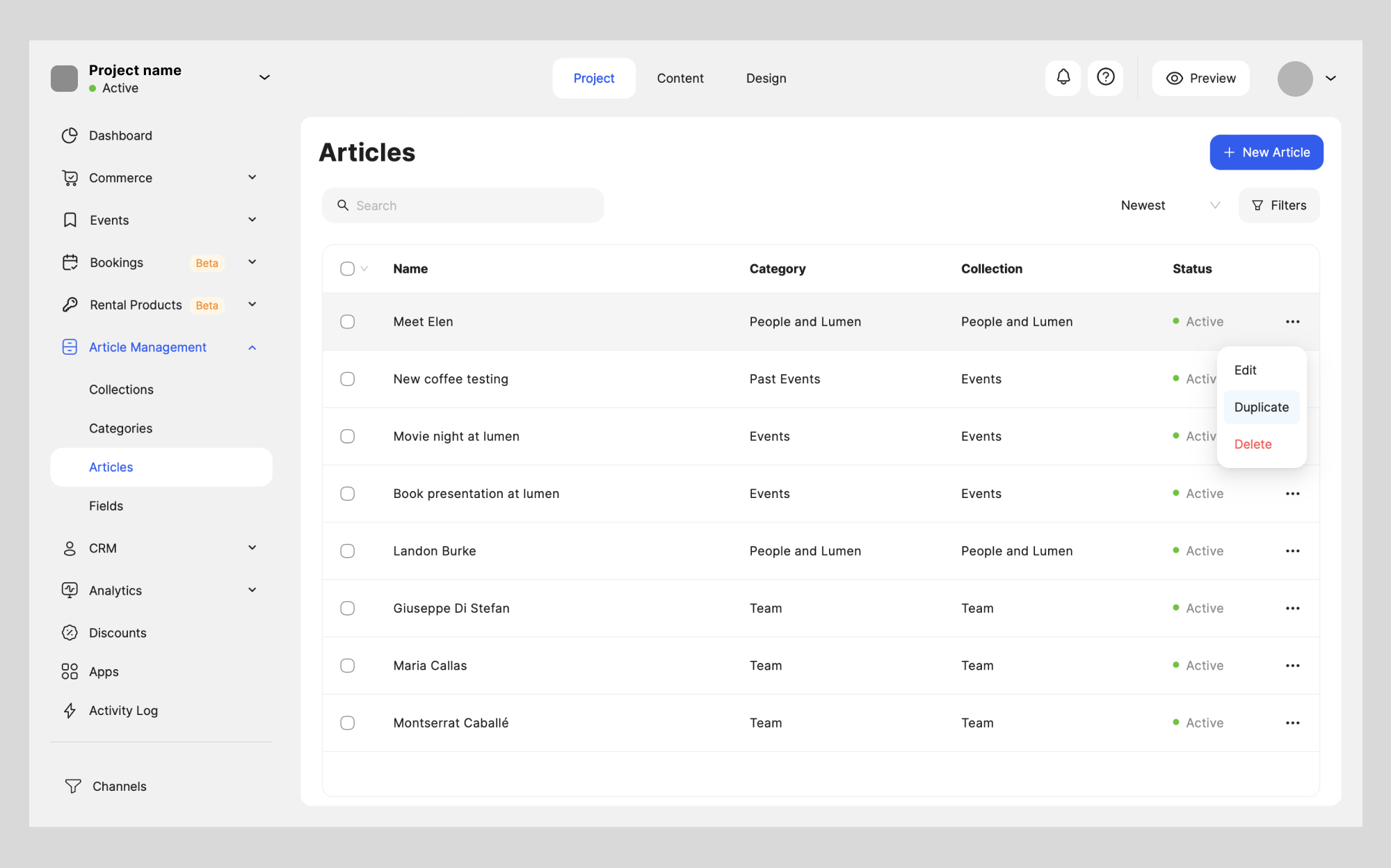Open the project name switcher chevron

(264, 77)
